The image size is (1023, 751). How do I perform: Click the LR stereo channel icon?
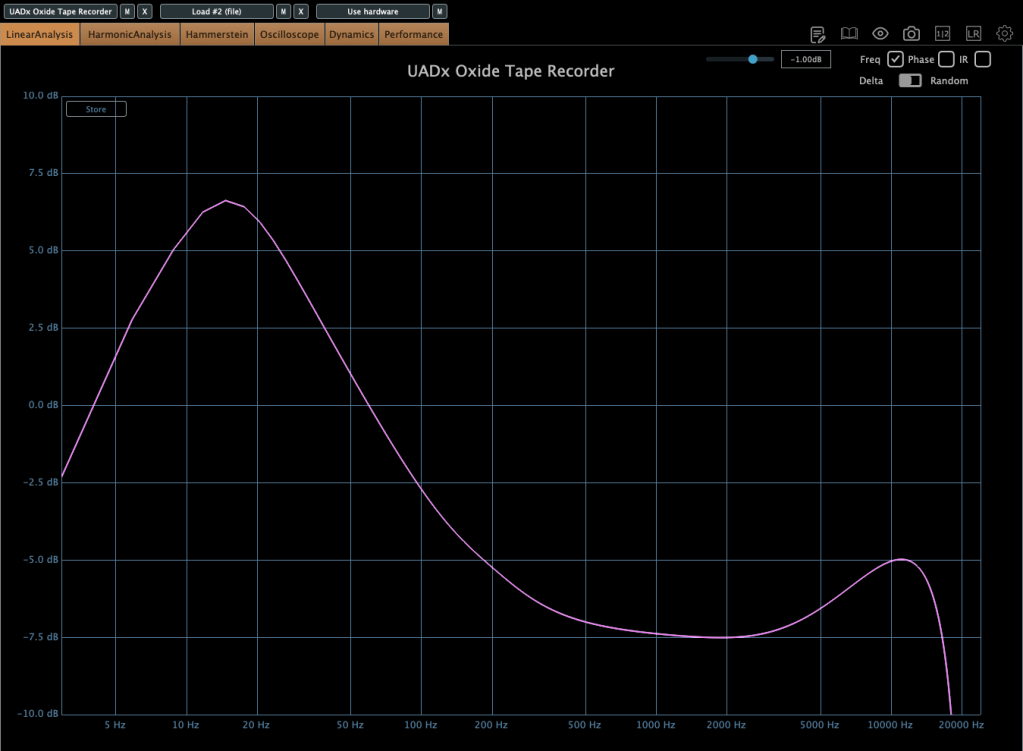973,34
